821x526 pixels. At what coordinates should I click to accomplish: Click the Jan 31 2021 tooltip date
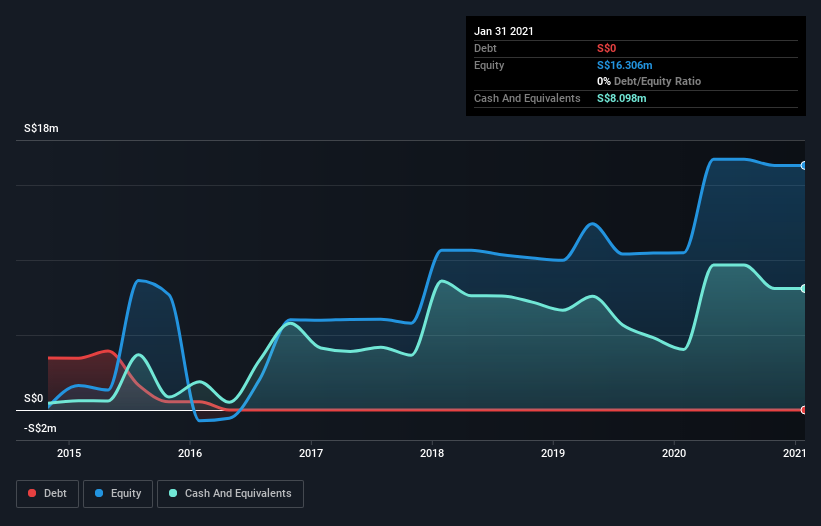click(x=504, y=31)
